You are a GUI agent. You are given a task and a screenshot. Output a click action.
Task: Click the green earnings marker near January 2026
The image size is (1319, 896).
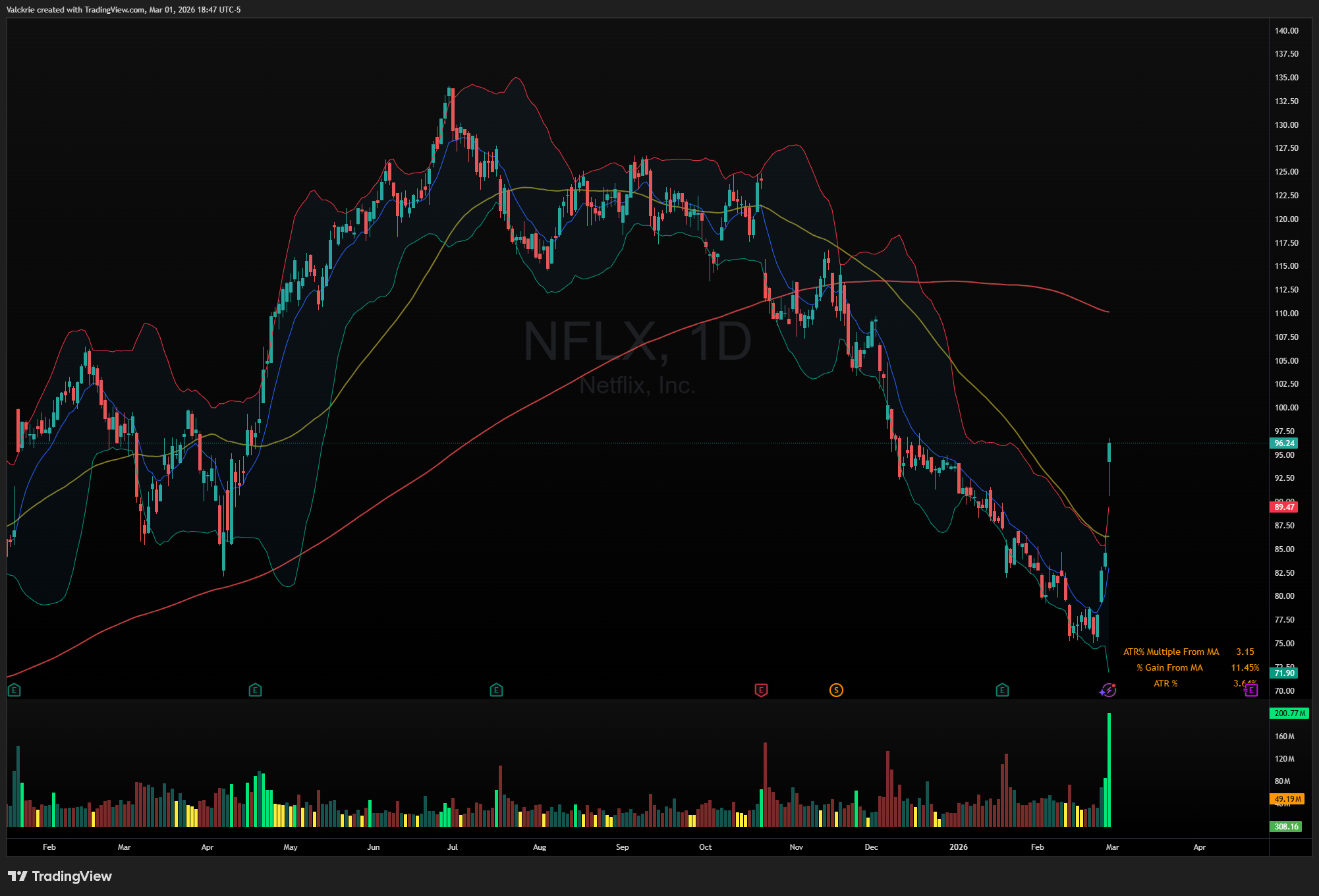(x=1002, y=690)
